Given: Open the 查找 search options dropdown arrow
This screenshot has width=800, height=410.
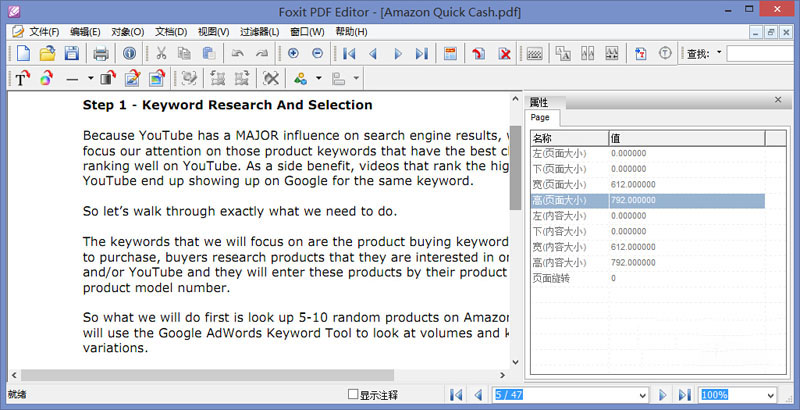Looking at the screenshot, I should tap(718, 53).
